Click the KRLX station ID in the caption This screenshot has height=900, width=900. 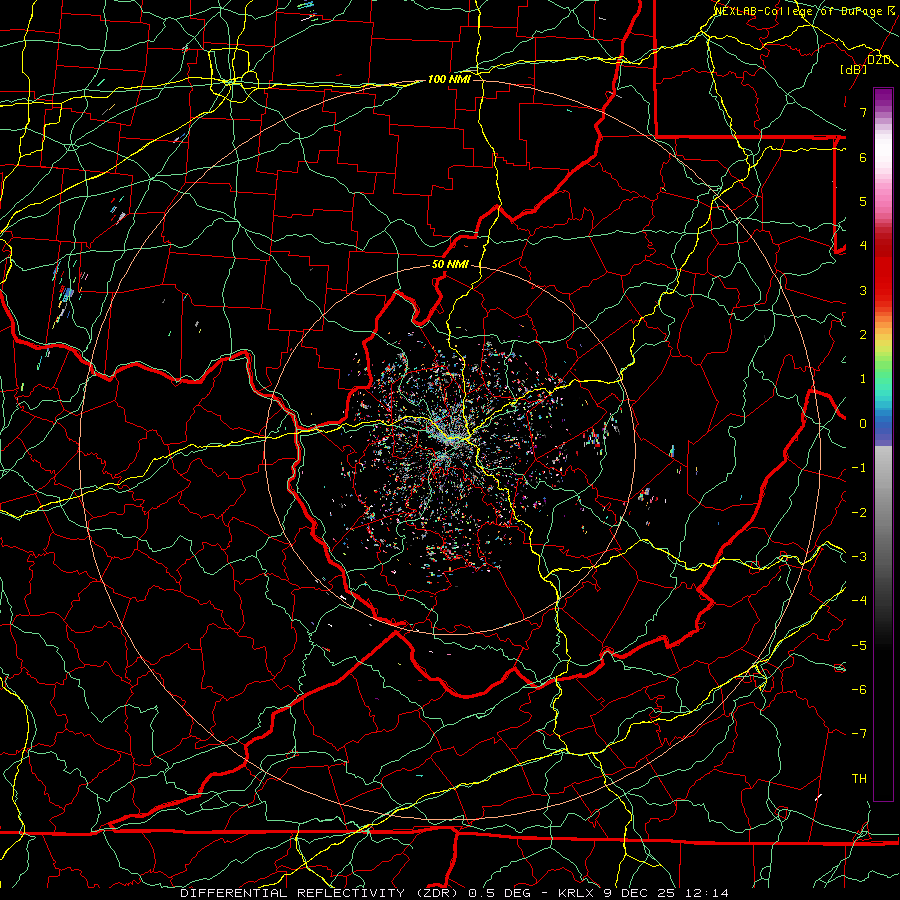tap(576, 893)
